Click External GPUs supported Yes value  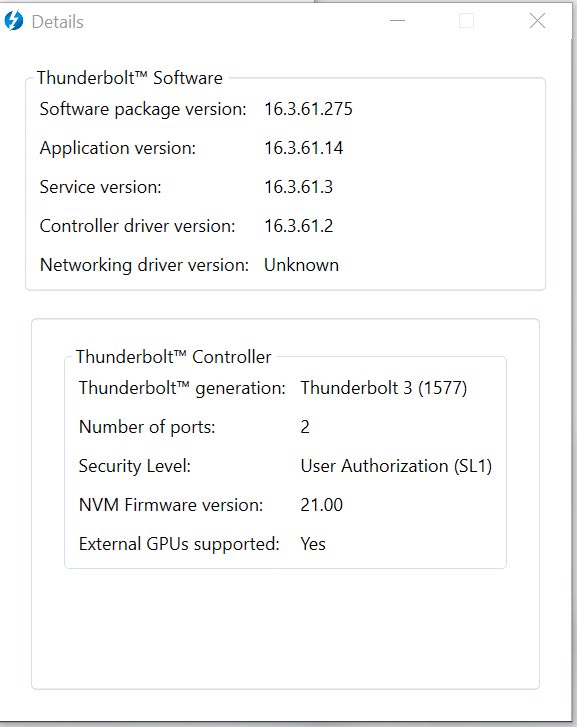pyautogui.click(x=313, y=544)
